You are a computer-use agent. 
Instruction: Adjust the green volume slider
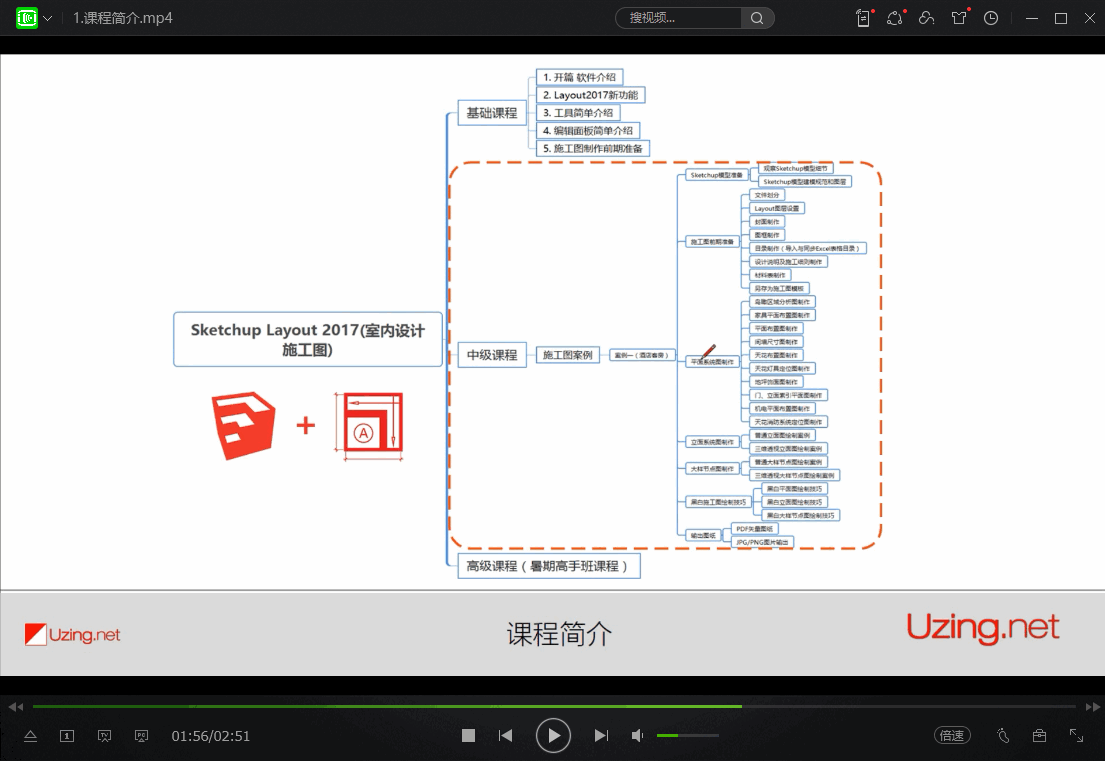pos(688,736)
